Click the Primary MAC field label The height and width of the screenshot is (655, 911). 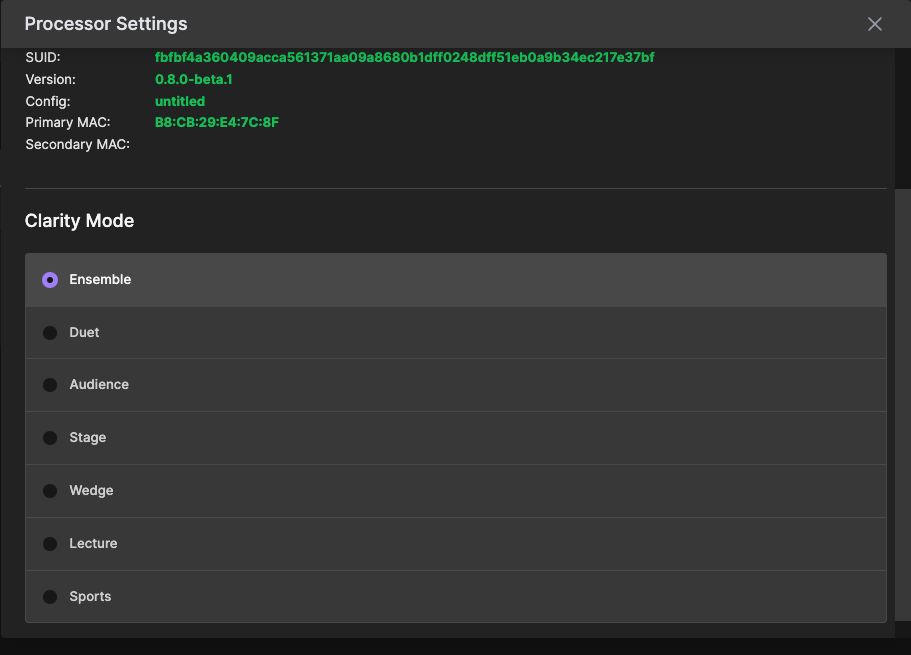coord(67,123)
